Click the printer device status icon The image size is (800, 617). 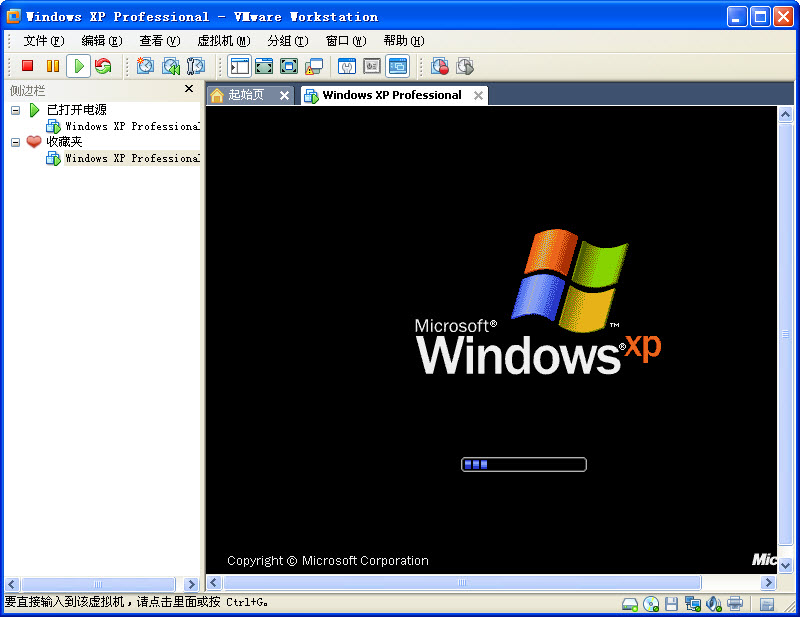coord(735,604)
